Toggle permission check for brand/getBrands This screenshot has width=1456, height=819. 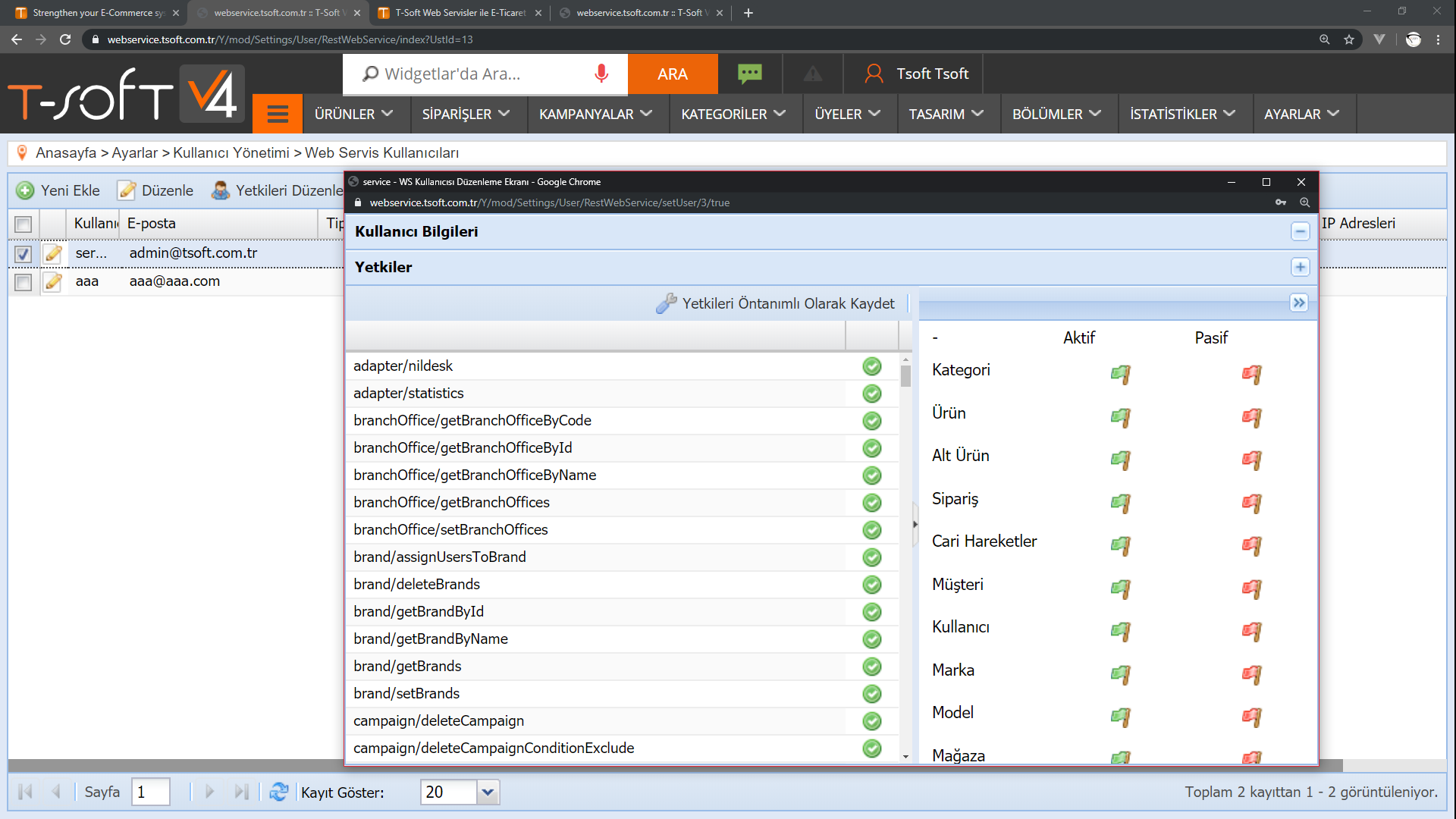coord(872,667)
